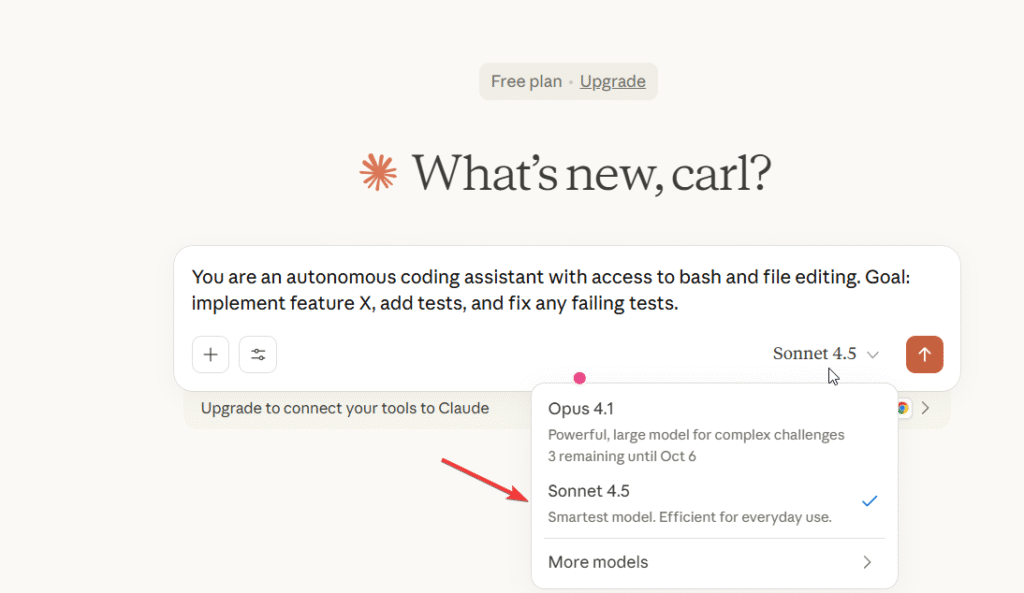1024x593 pixels.
Task: Click the Upgrade link in plan badge
Action: click(612, 82)
